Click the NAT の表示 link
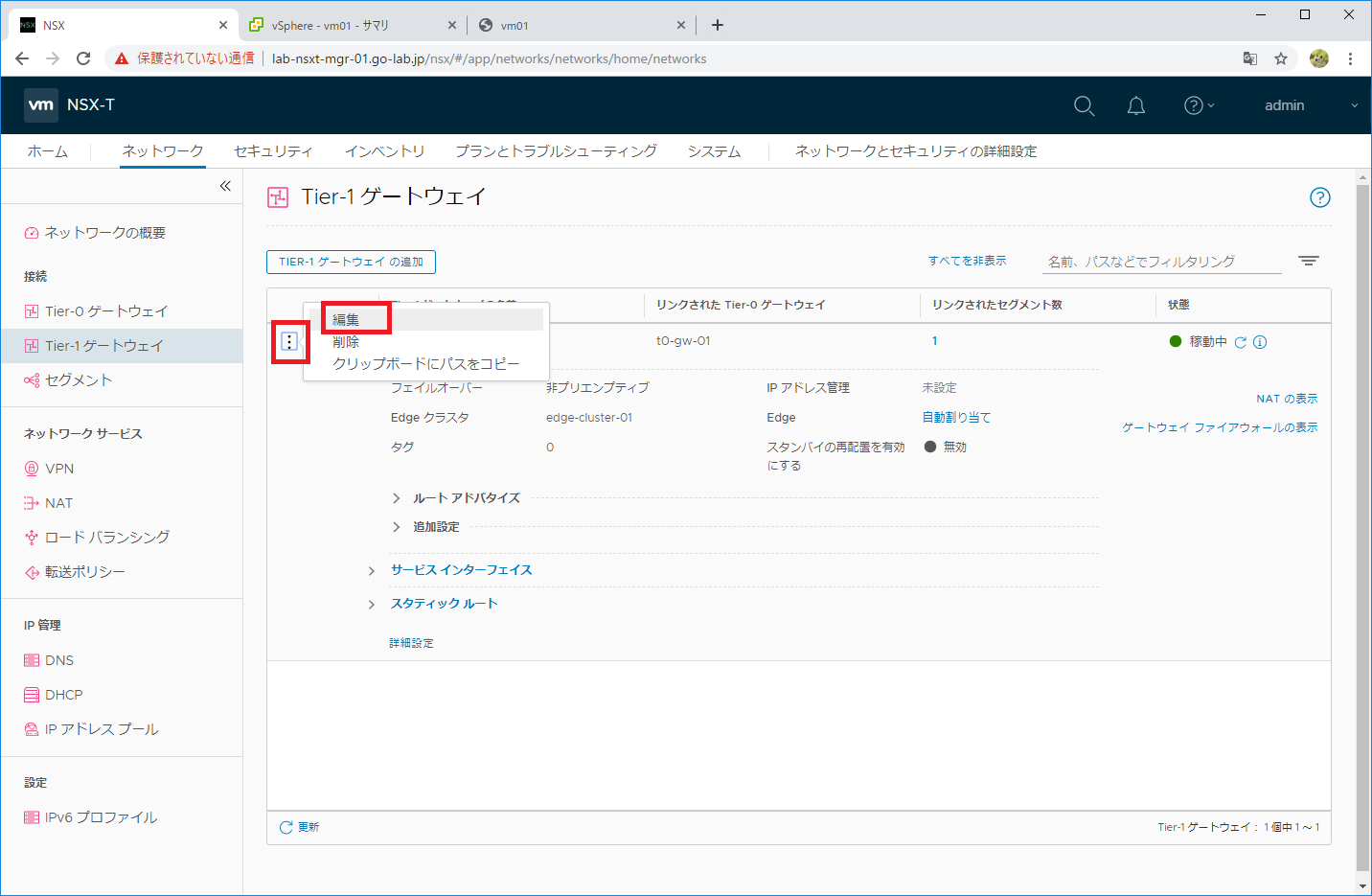 click(1287, 399)
